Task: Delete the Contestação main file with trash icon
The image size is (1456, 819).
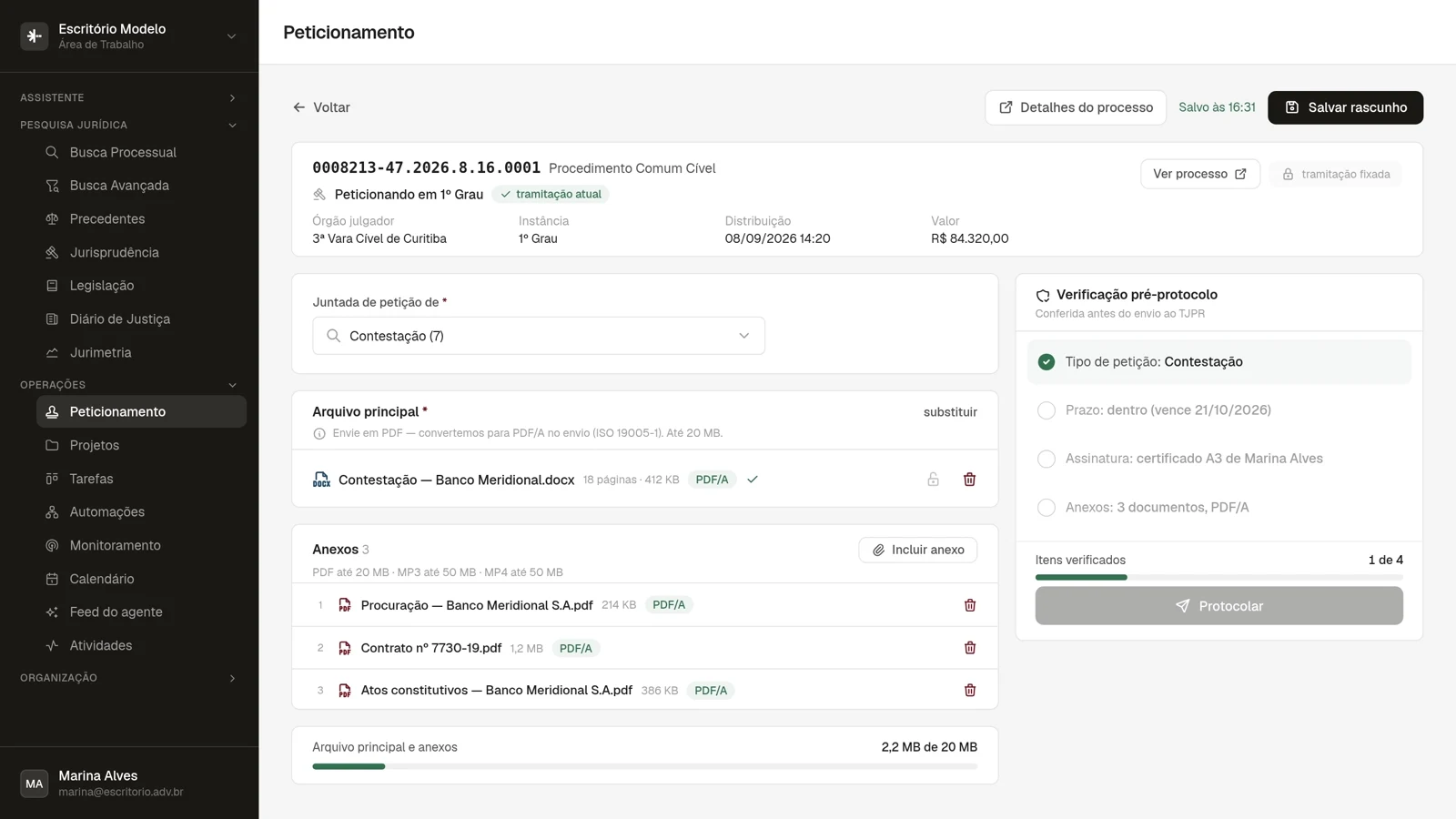Action: pyautogui.click(x=969, y=480)
